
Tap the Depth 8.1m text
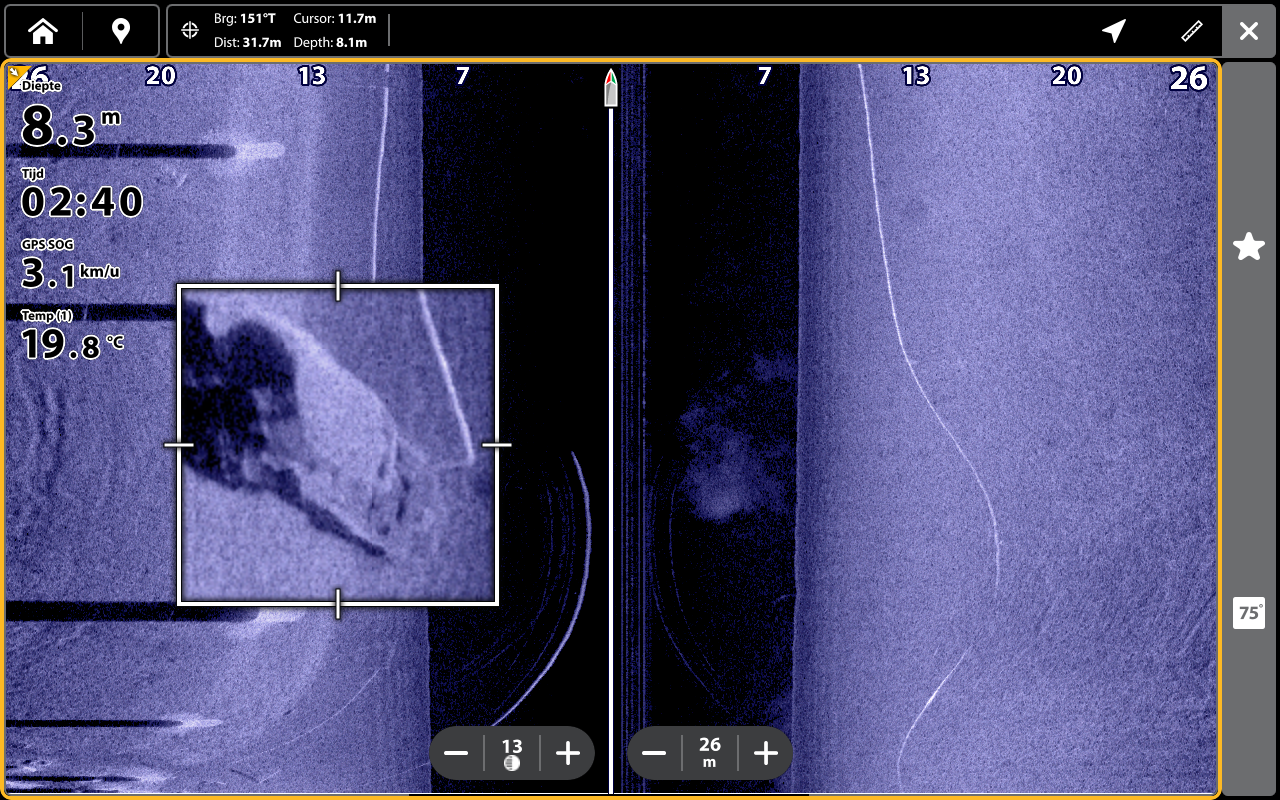pyautogui.click(x=330, y=43)
